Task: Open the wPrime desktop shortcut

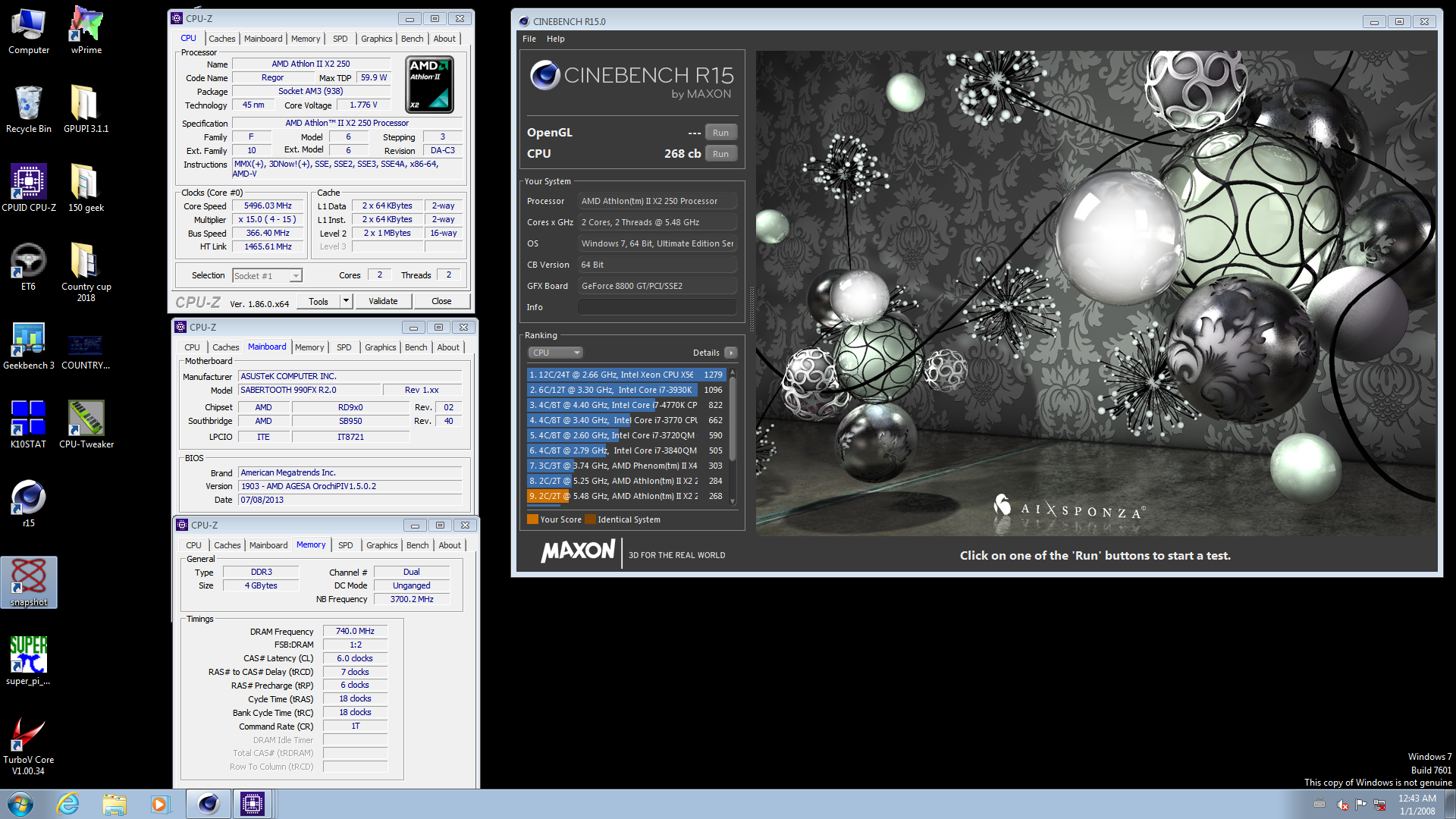Action: pos(86,31)
